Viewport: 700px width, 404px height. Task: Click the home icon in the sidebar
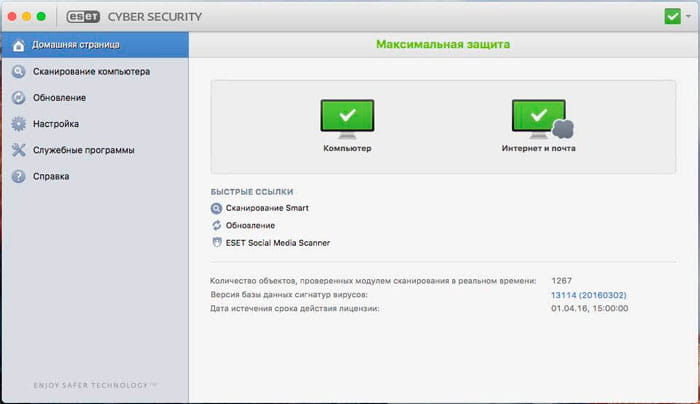(x=18, y=45)
